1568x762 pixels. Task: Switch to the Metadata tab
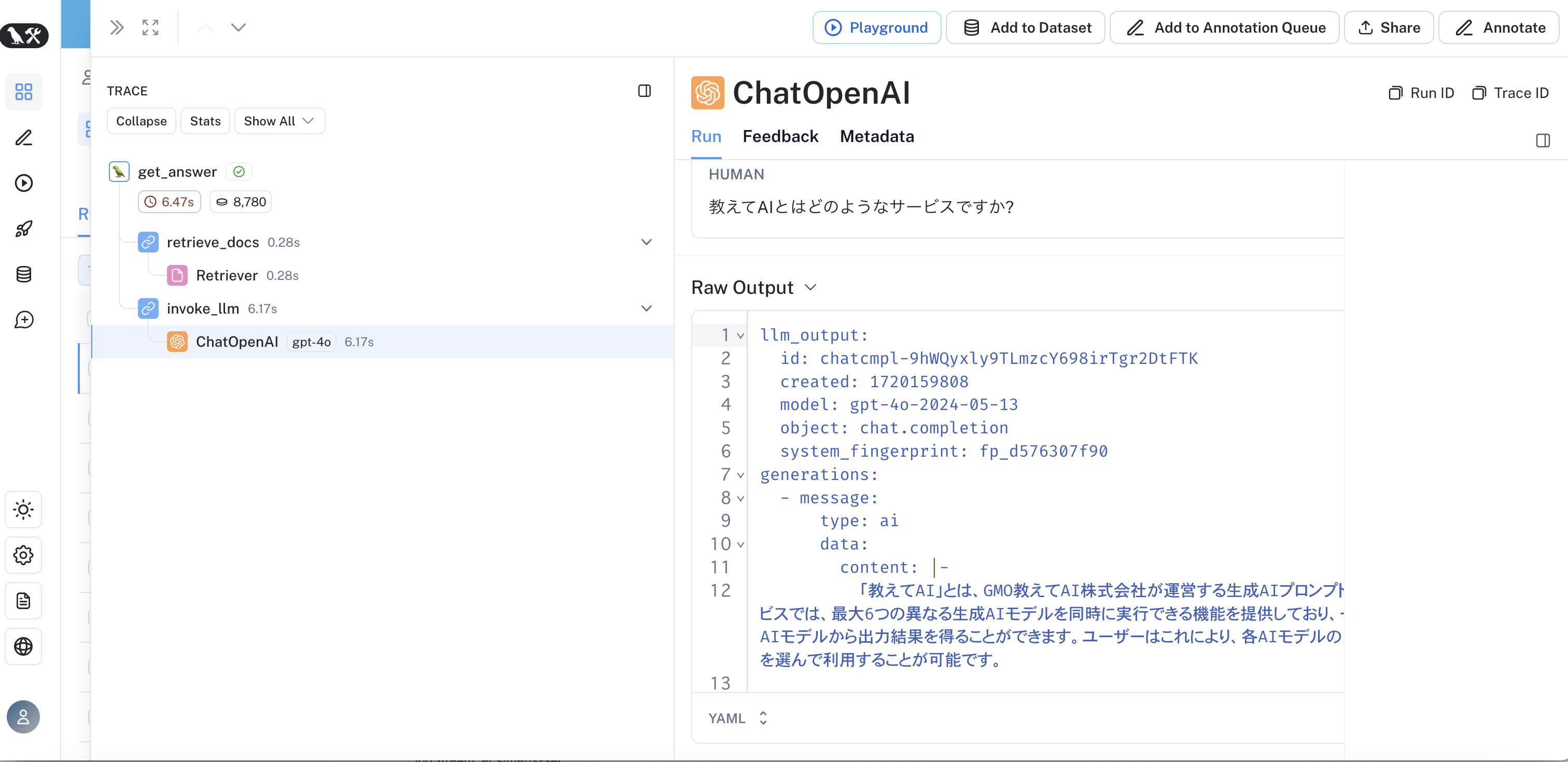[877, 136]
